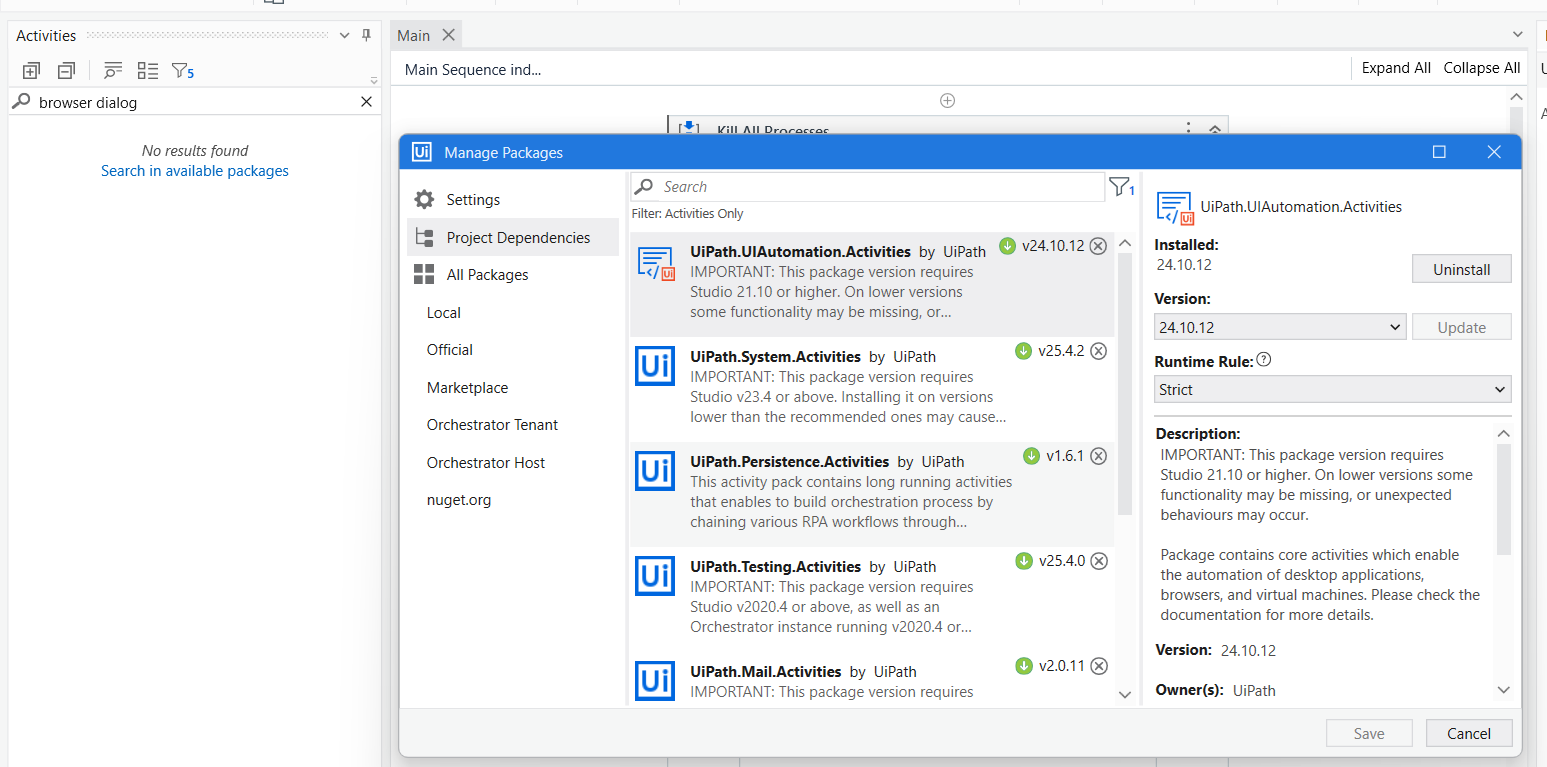Select the Orchestrator Tenant package source
Image resolution: width=1547 pixels, height=767 pixels.
pyautogui.click(x=492, y=424)
